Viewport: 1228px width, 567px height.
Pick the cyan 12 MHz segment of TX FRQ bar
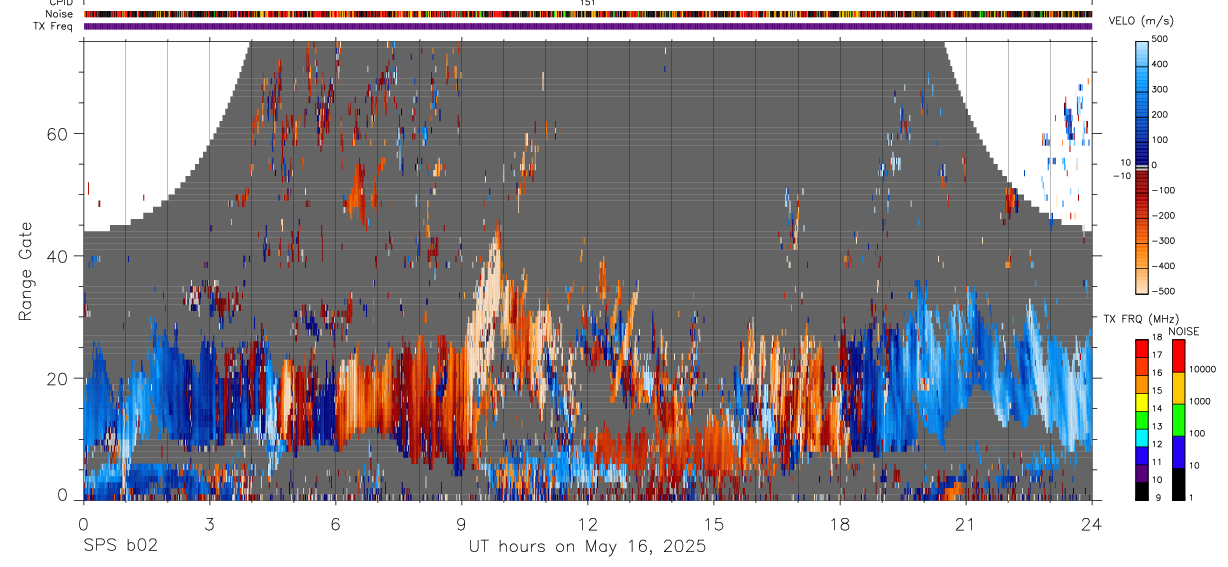click(x=1142, y=438)
